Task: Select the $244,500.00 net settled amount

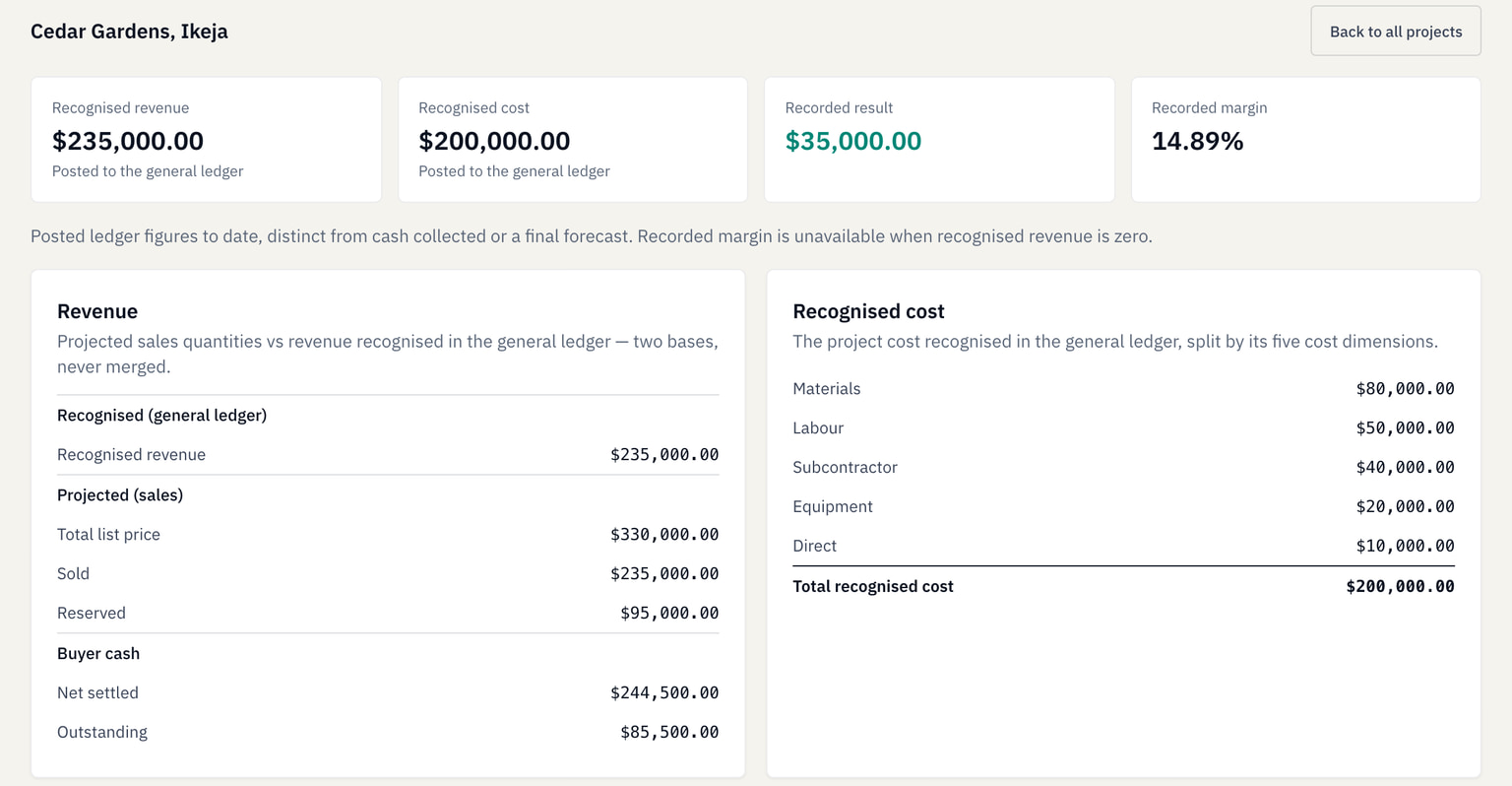Action: tap(664, 692)
